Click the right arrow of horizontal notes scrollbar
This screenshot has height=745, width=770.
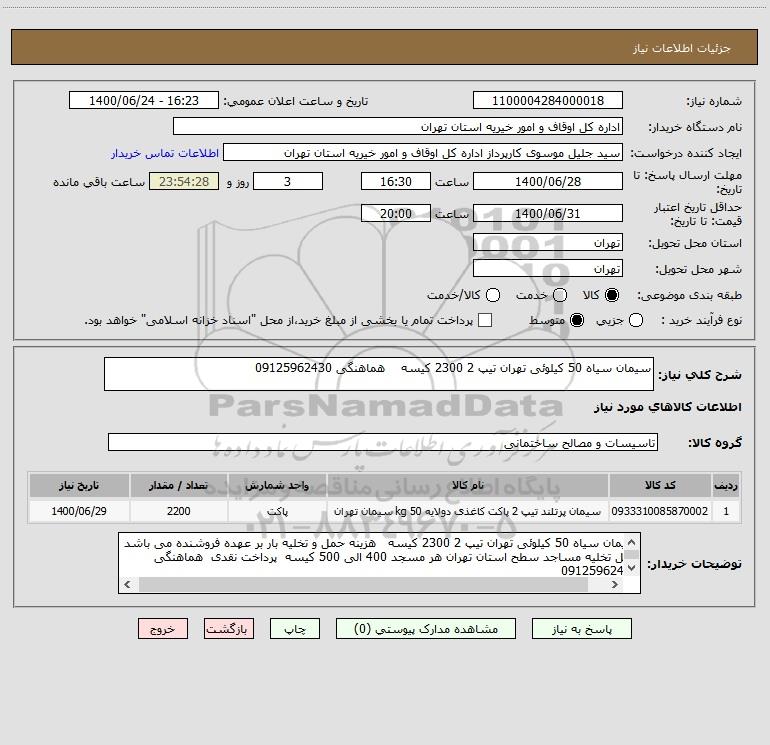click(x=615, y=584)
